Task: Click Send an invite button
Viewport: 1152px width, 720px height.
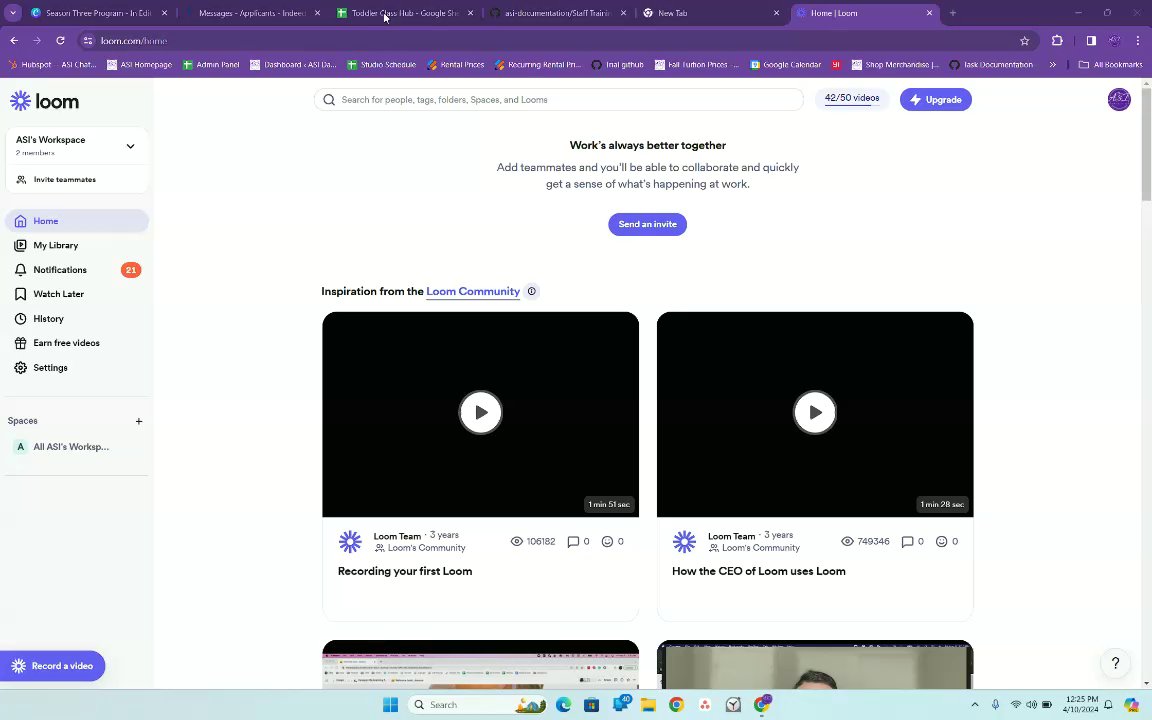Action: tap(647, 224)
